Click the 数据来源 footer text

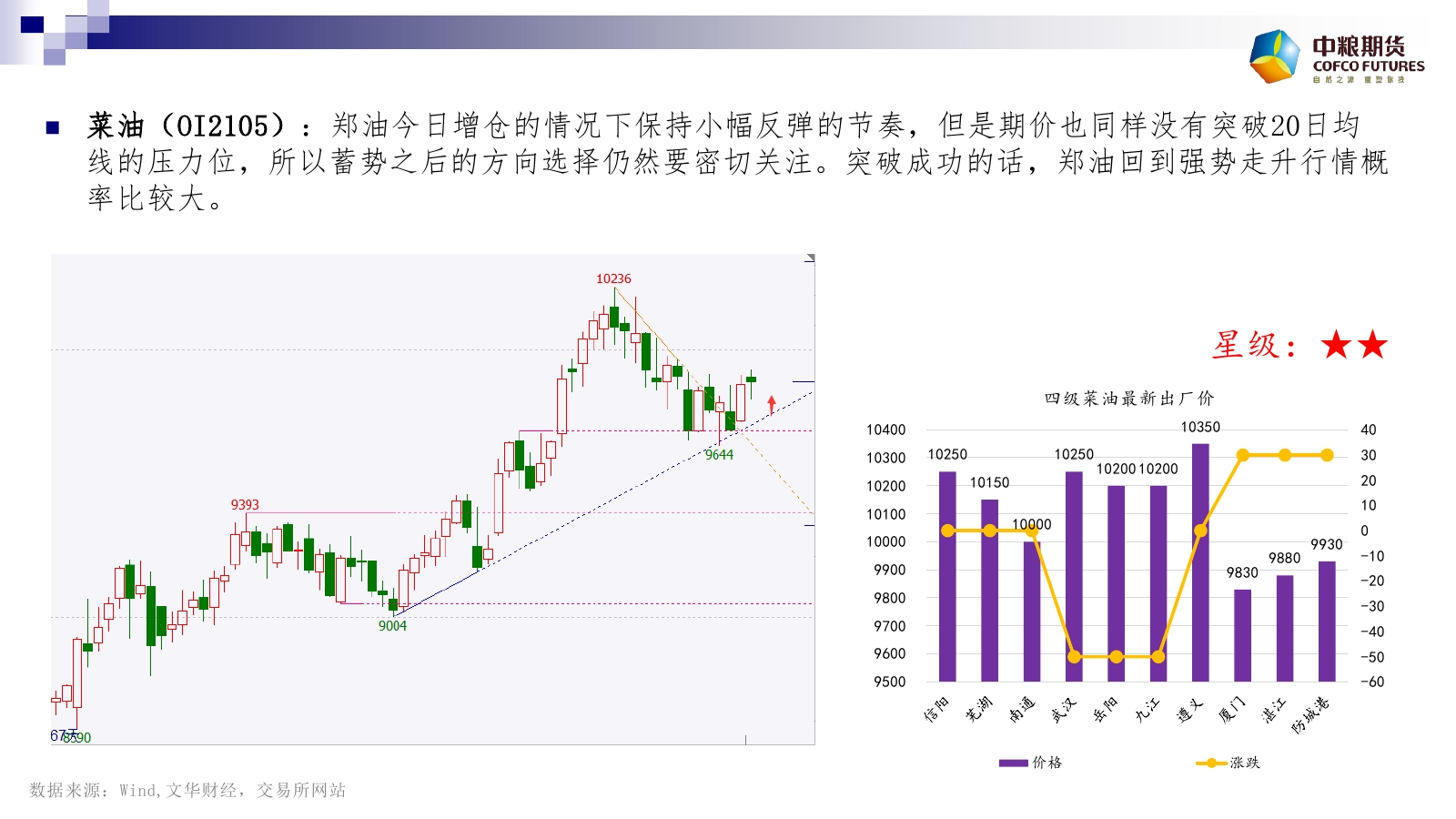187,790
